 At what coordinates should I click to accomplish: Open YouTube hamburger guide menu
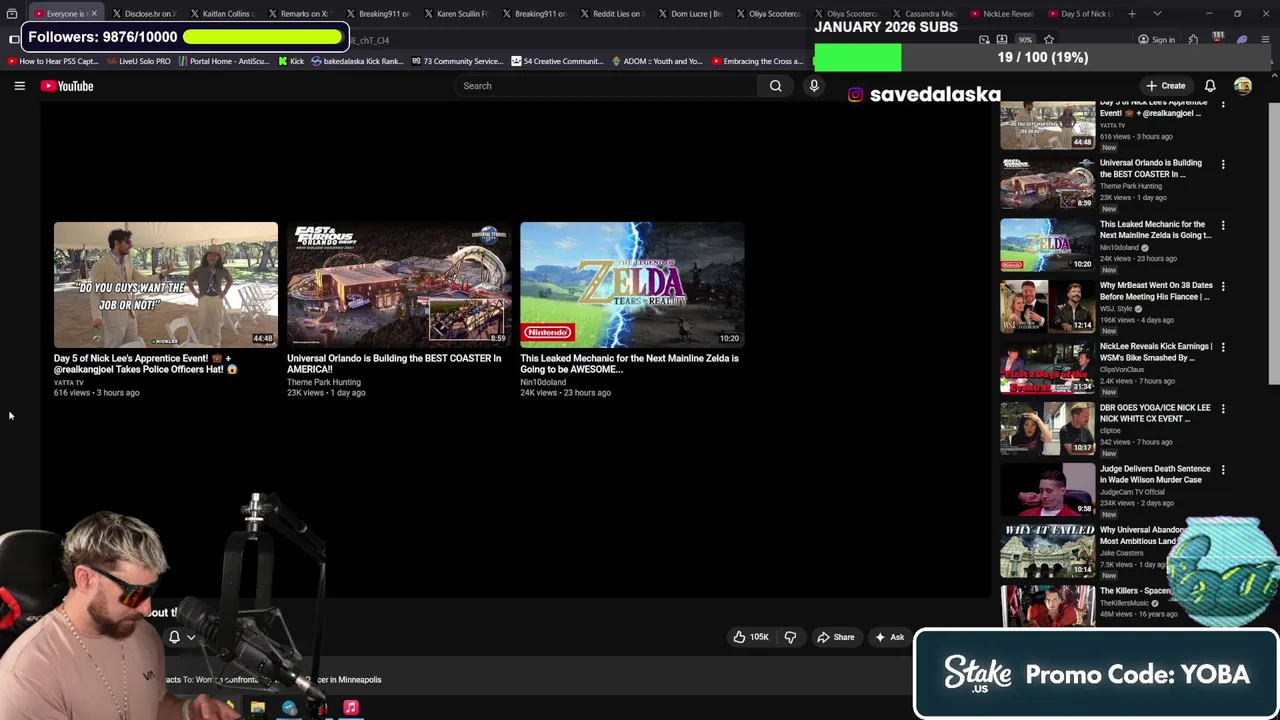[19, 86]
